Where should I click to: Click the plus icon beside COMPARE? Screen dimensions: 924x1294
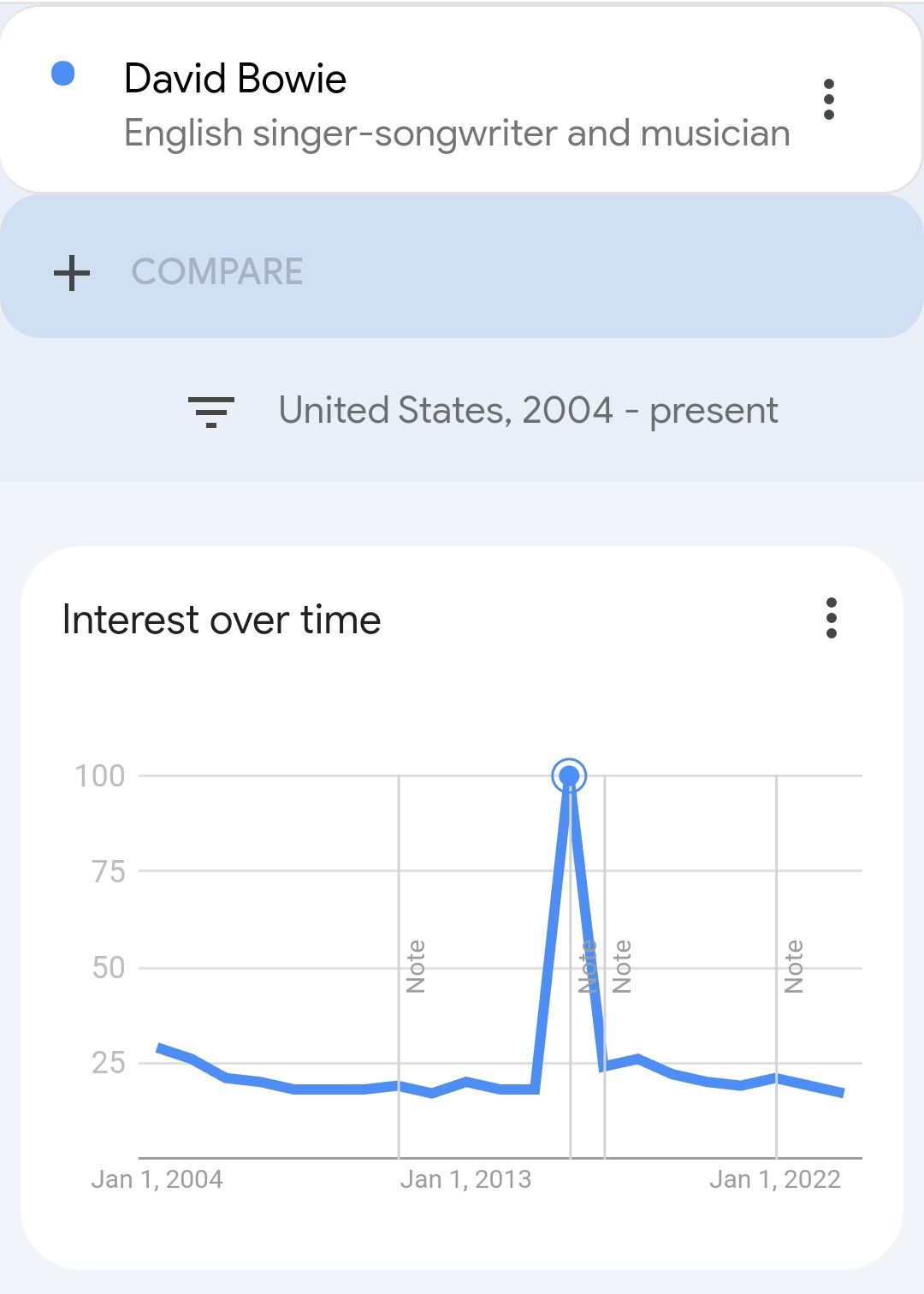click(x=72, y=273)
